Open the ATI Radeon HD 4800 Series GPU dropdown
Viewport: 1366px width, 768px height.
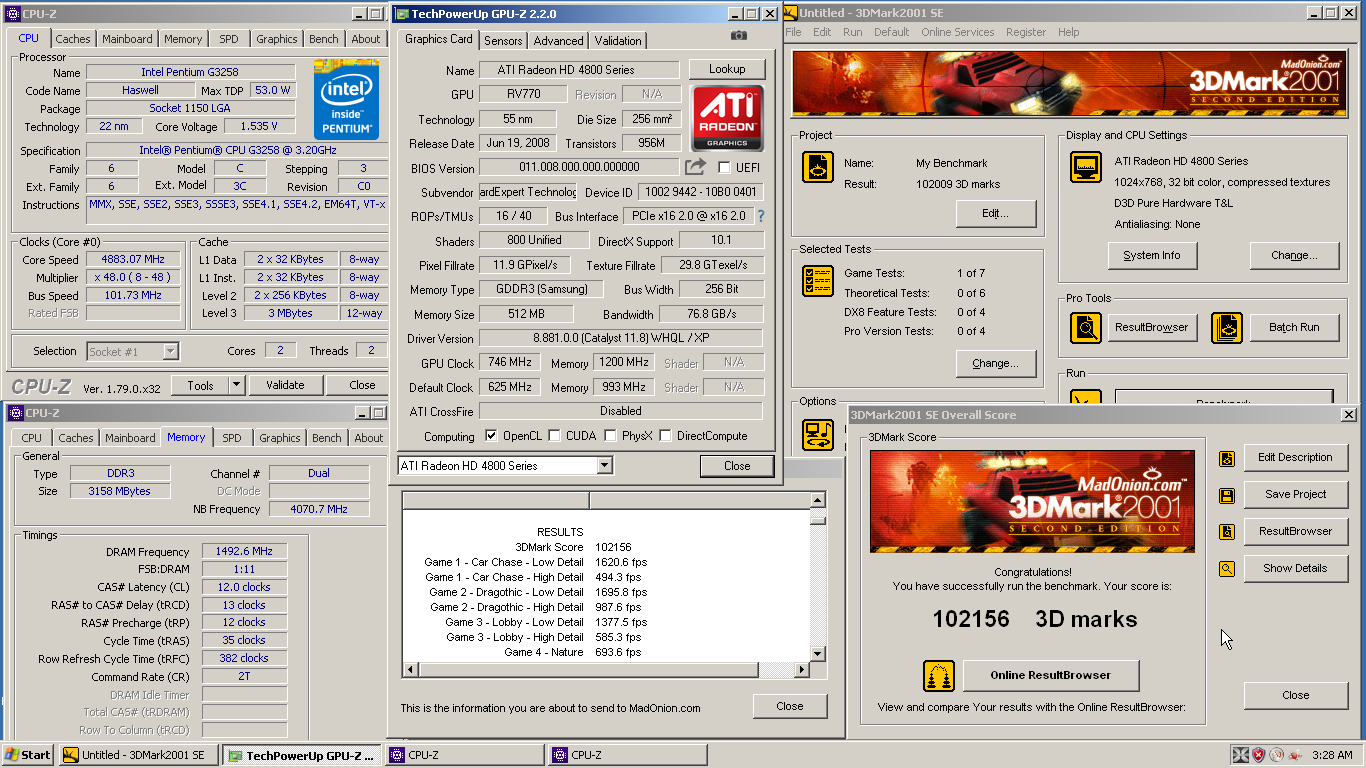tap(604, 466)
